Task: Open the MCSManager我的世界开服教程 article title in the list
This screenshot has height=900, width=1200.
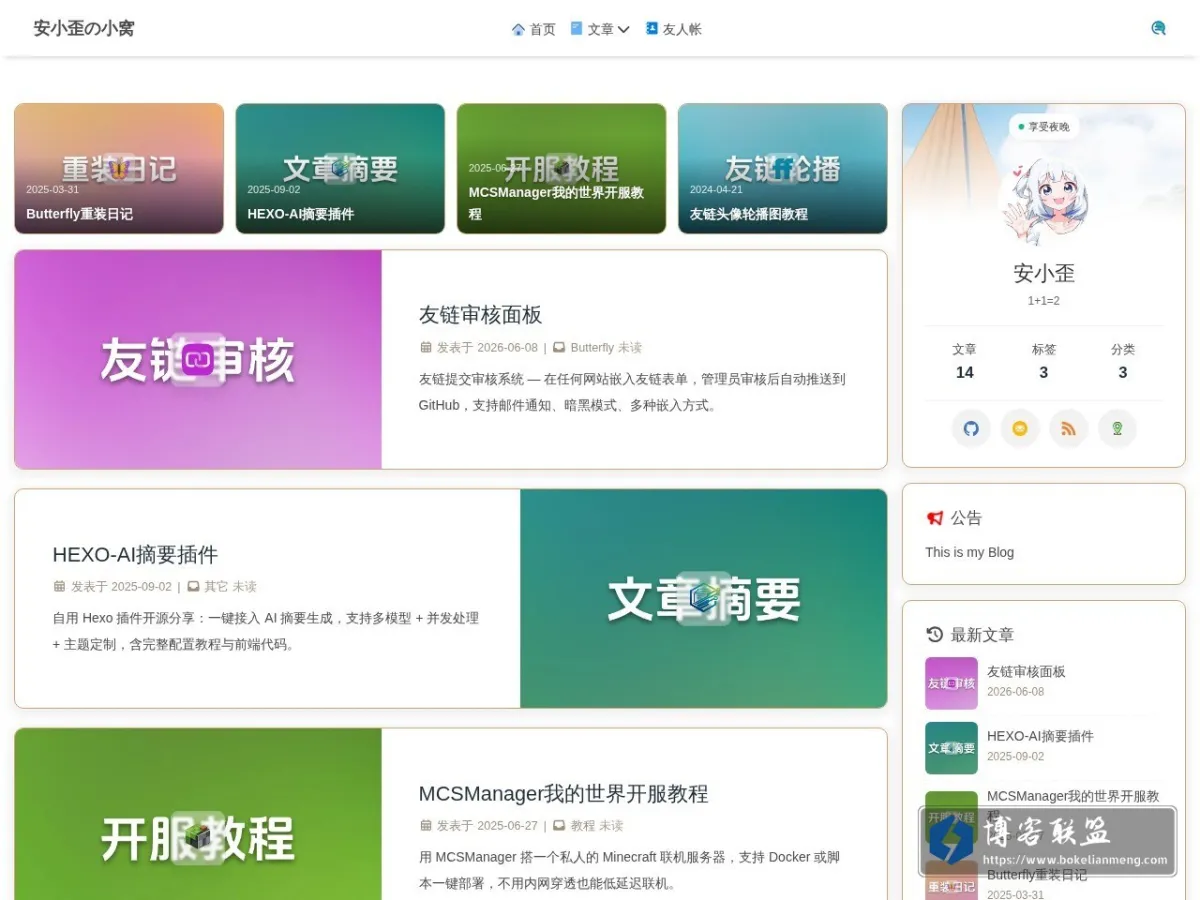Action: click(563, 794)
